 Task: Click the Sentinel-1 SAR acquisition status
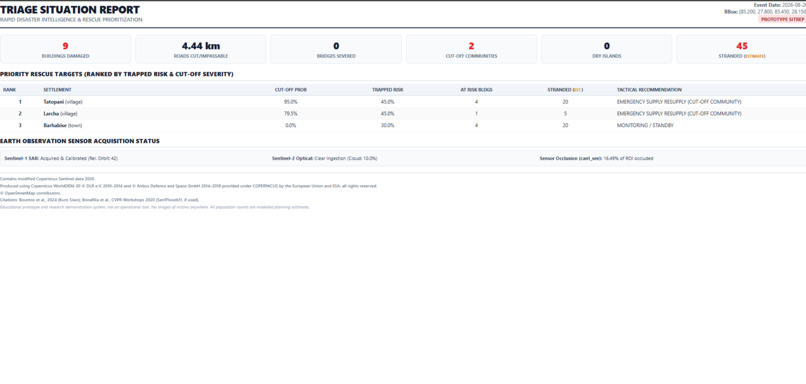click(x=61, y=158)
